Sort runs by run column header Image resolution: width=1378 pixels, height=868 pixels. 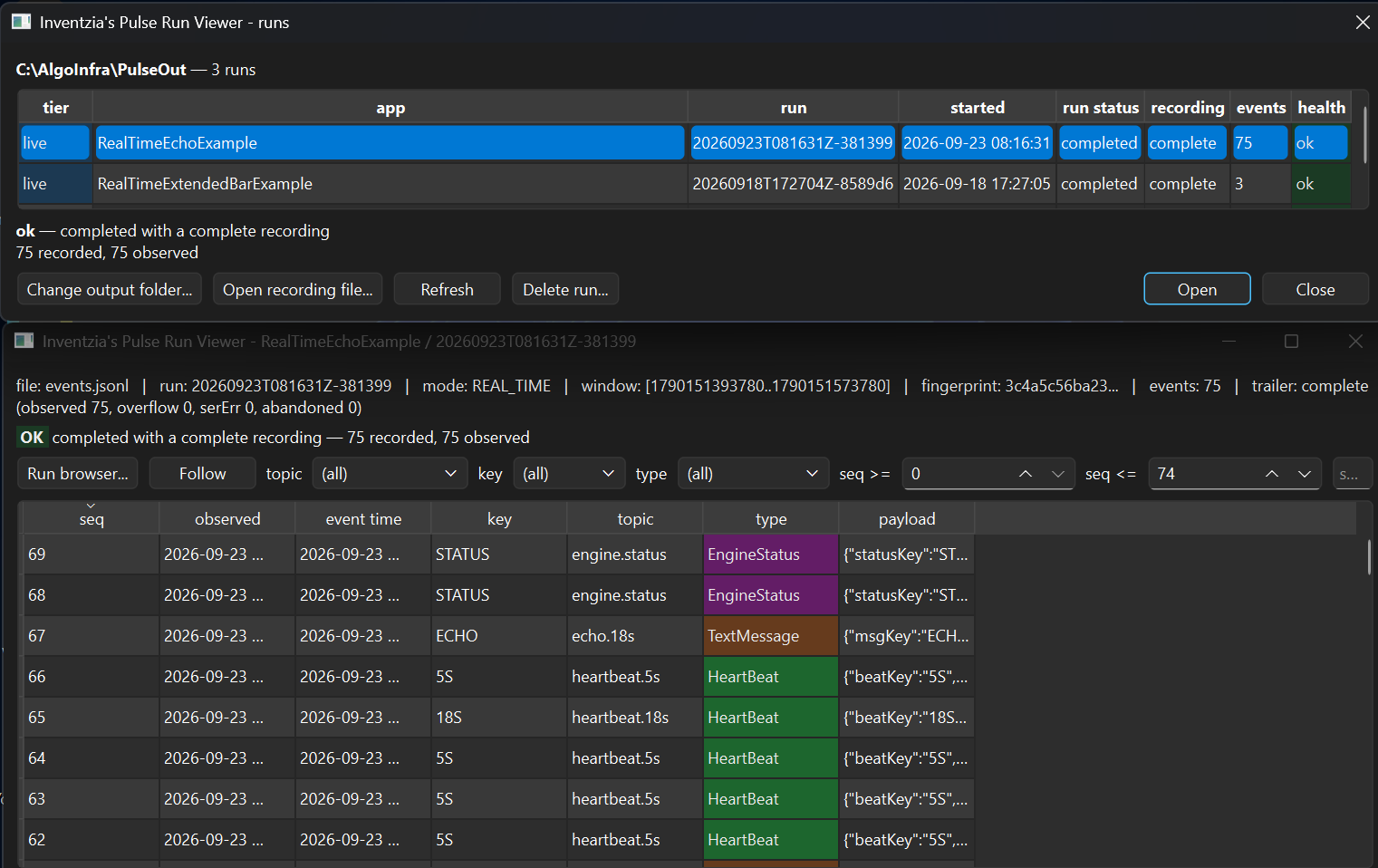point(794,107)
